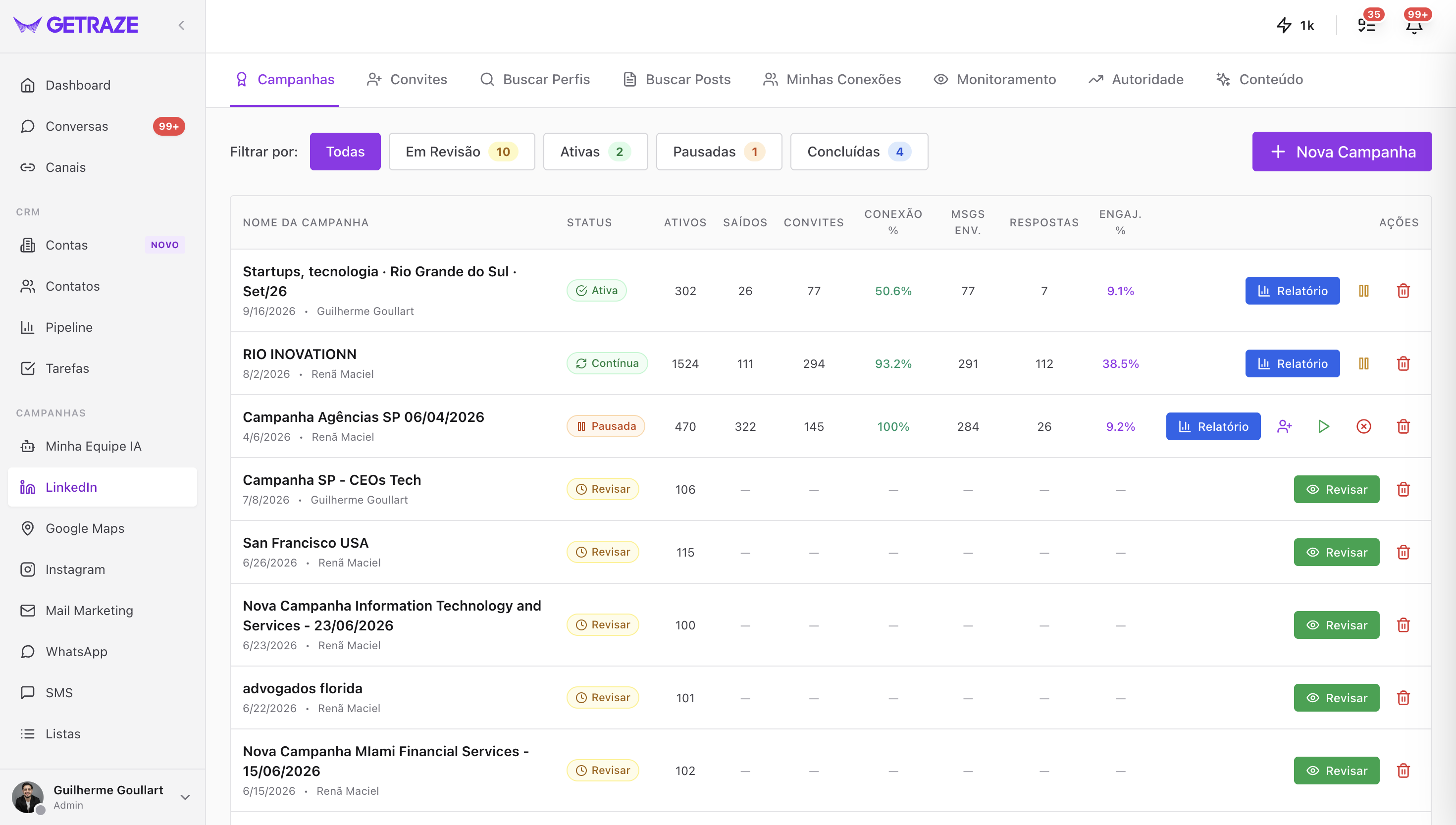The image size is (1456, 825).
Task: Open the credits lightning bolt indicator
Action: (x=1295, y=25)
